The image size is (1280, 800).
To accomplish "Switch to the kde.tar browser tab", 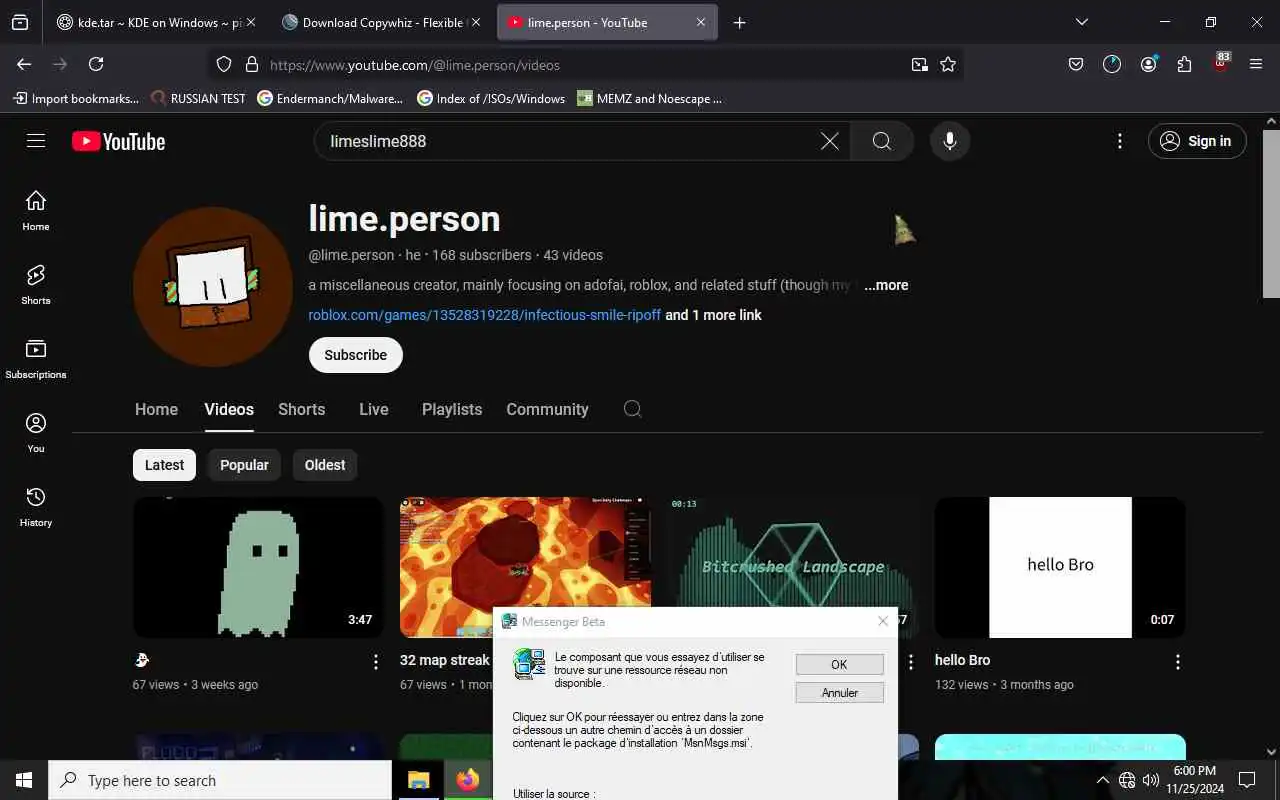I will click(156, 22).
